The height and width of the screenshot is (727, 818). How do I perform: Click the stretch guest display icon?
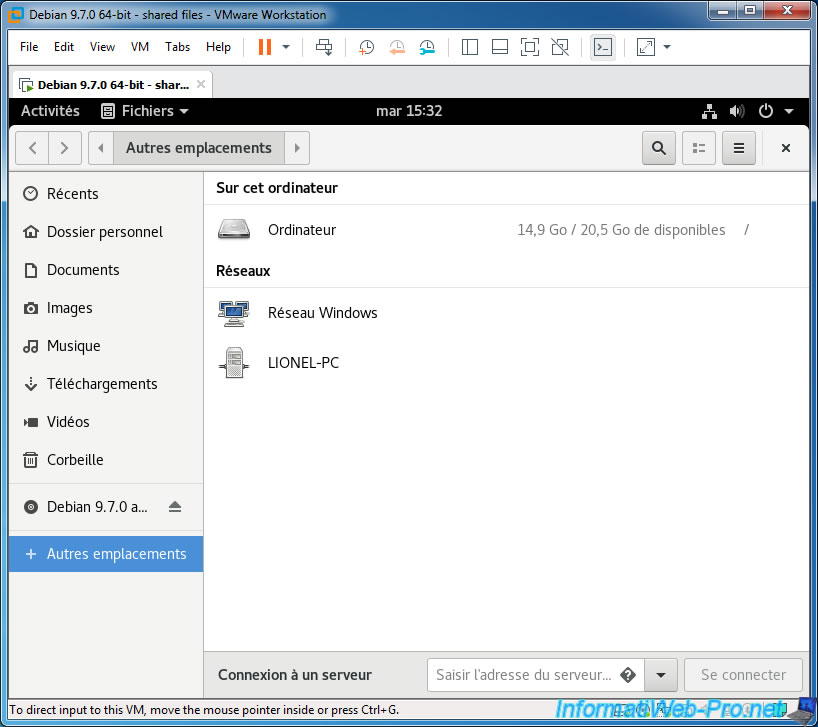pyautogui.click(x=646, y=47)
